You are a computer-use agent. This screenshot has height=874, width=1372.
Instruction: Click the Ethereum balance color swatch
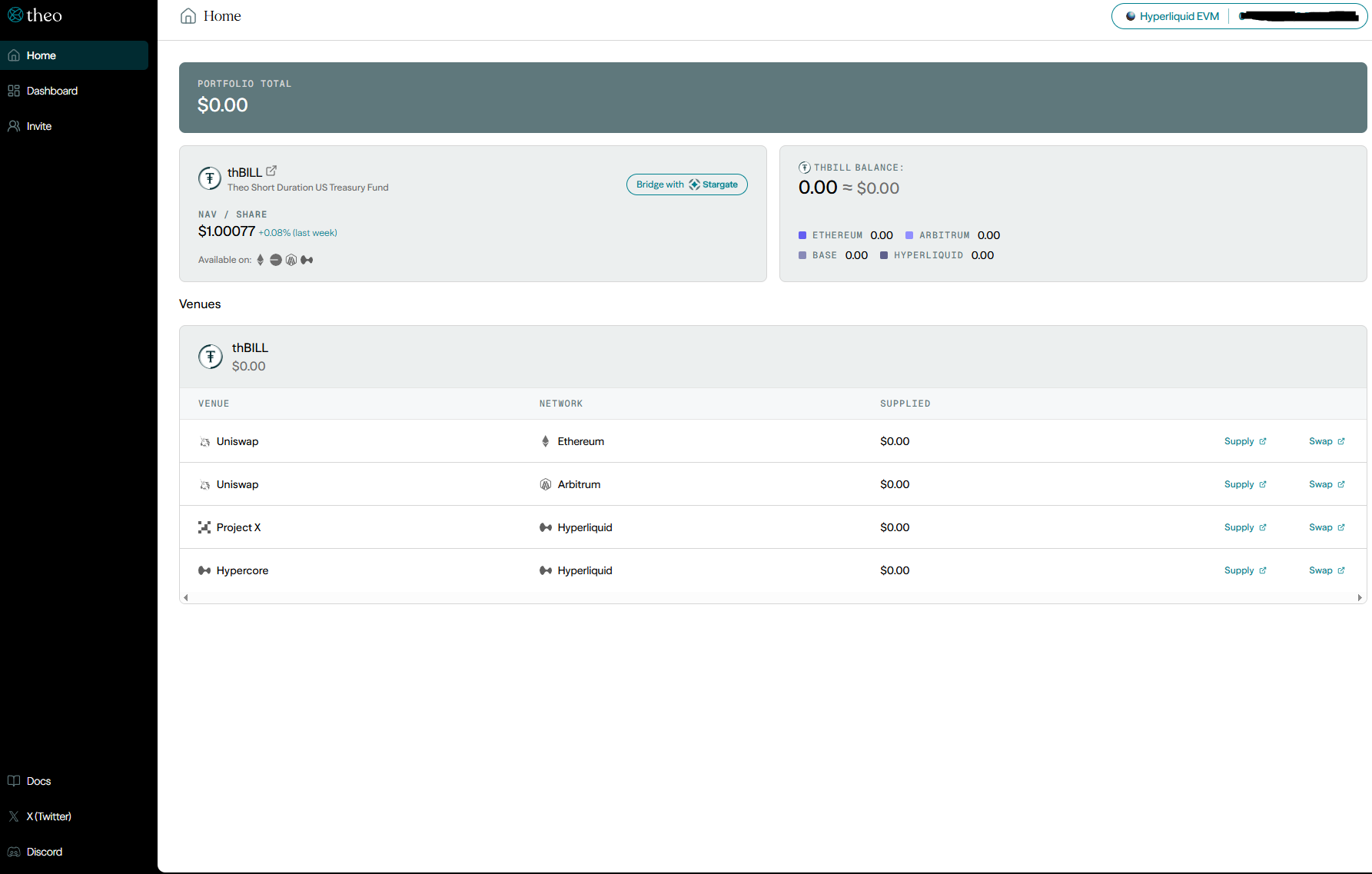pos(802,235)
